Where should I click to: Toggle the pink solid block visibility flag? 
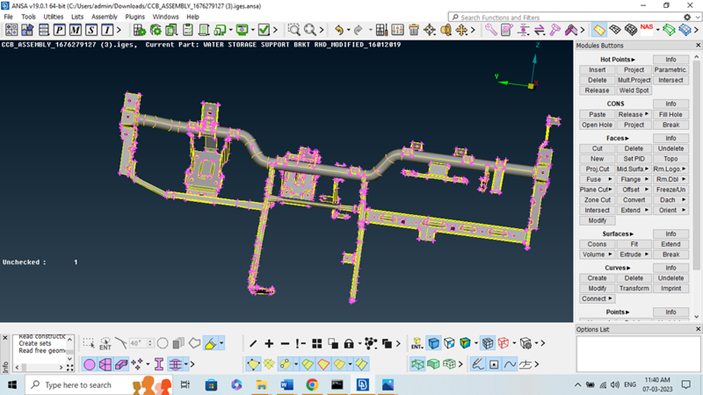(x=122, y=364)
